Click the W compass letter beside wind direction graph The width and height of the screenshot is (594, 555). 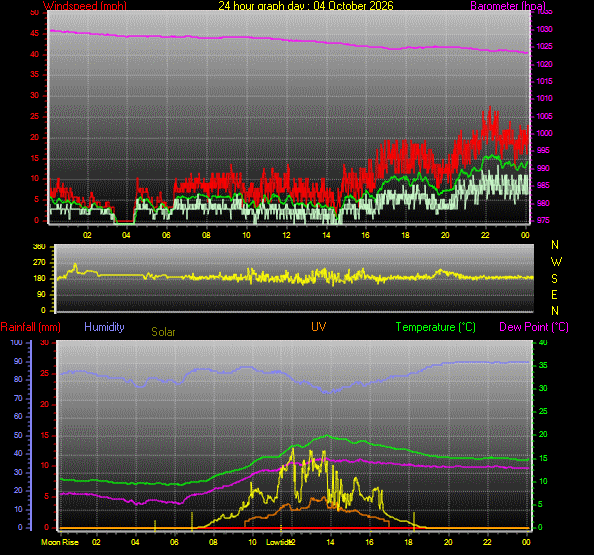[556, 262]
